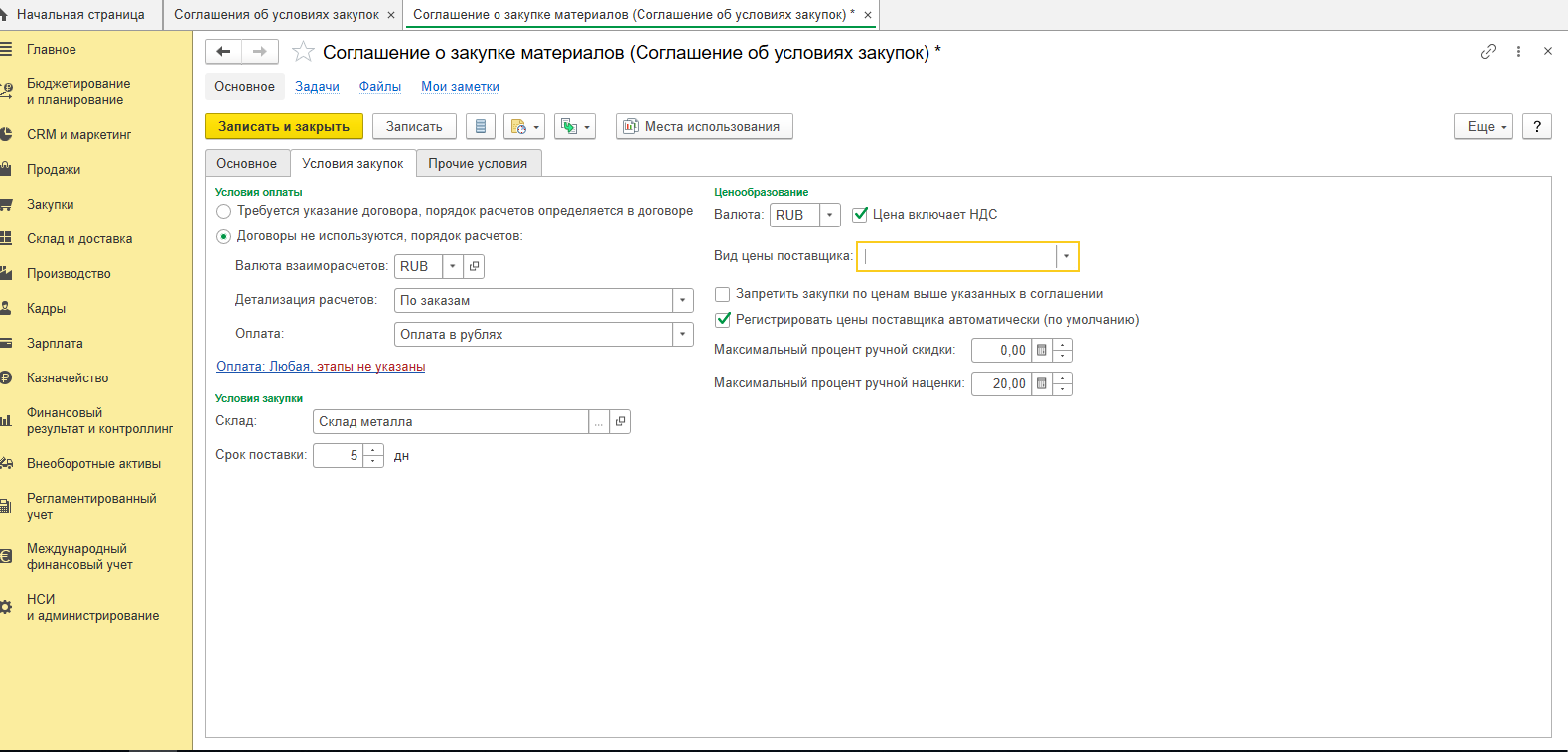The image size is (1568, 752).
Task: Open the create-based-on icon dropdown
Action: [x=575, y=127]
